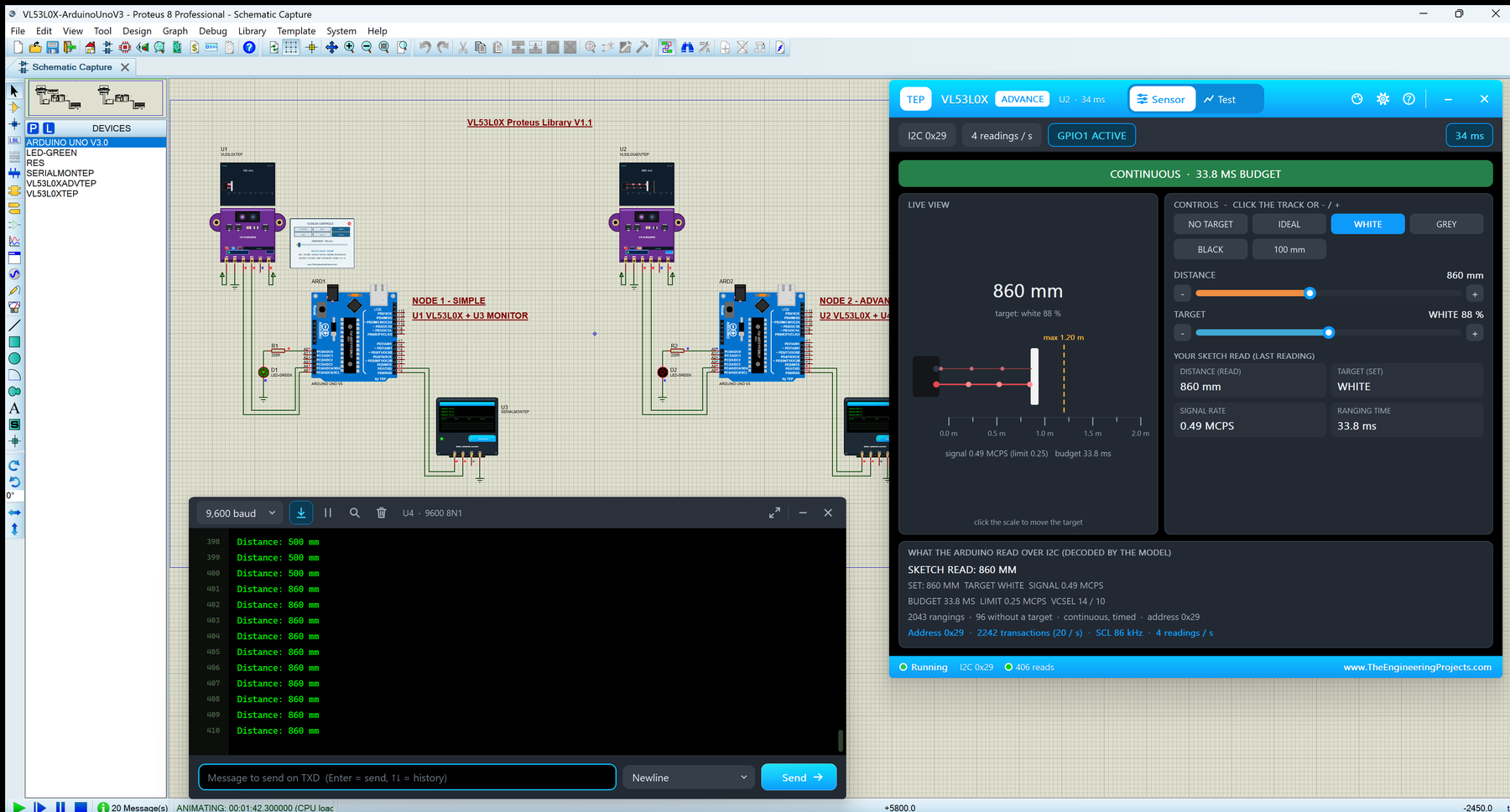
Task: Open the settings gear in VL53L0X panel
Action: [x=1382, y=99]
